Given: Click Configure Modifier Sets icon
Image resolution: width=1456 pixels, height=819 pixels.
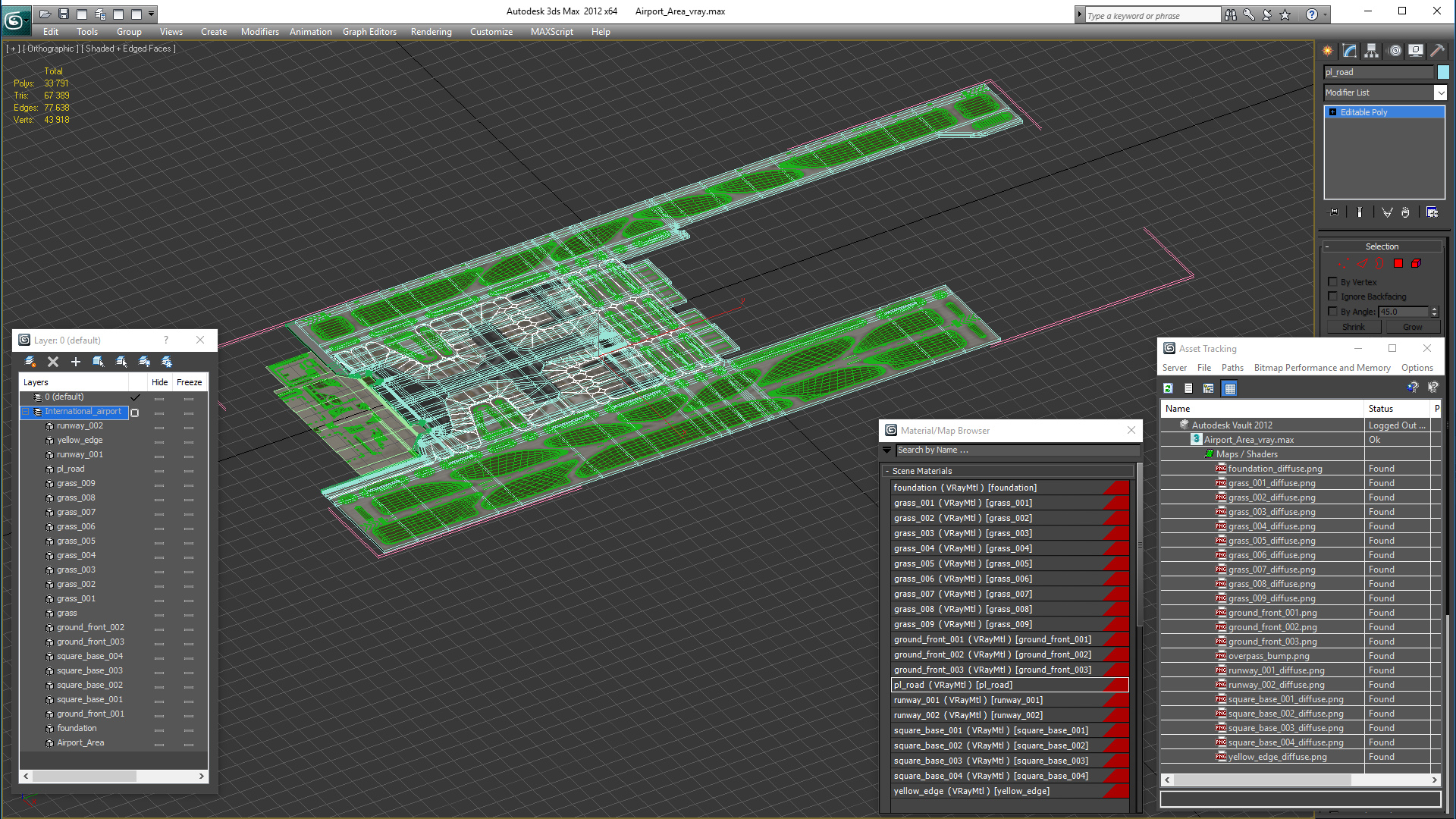Looking at the screenshot, I should (x=1432, y=212).
